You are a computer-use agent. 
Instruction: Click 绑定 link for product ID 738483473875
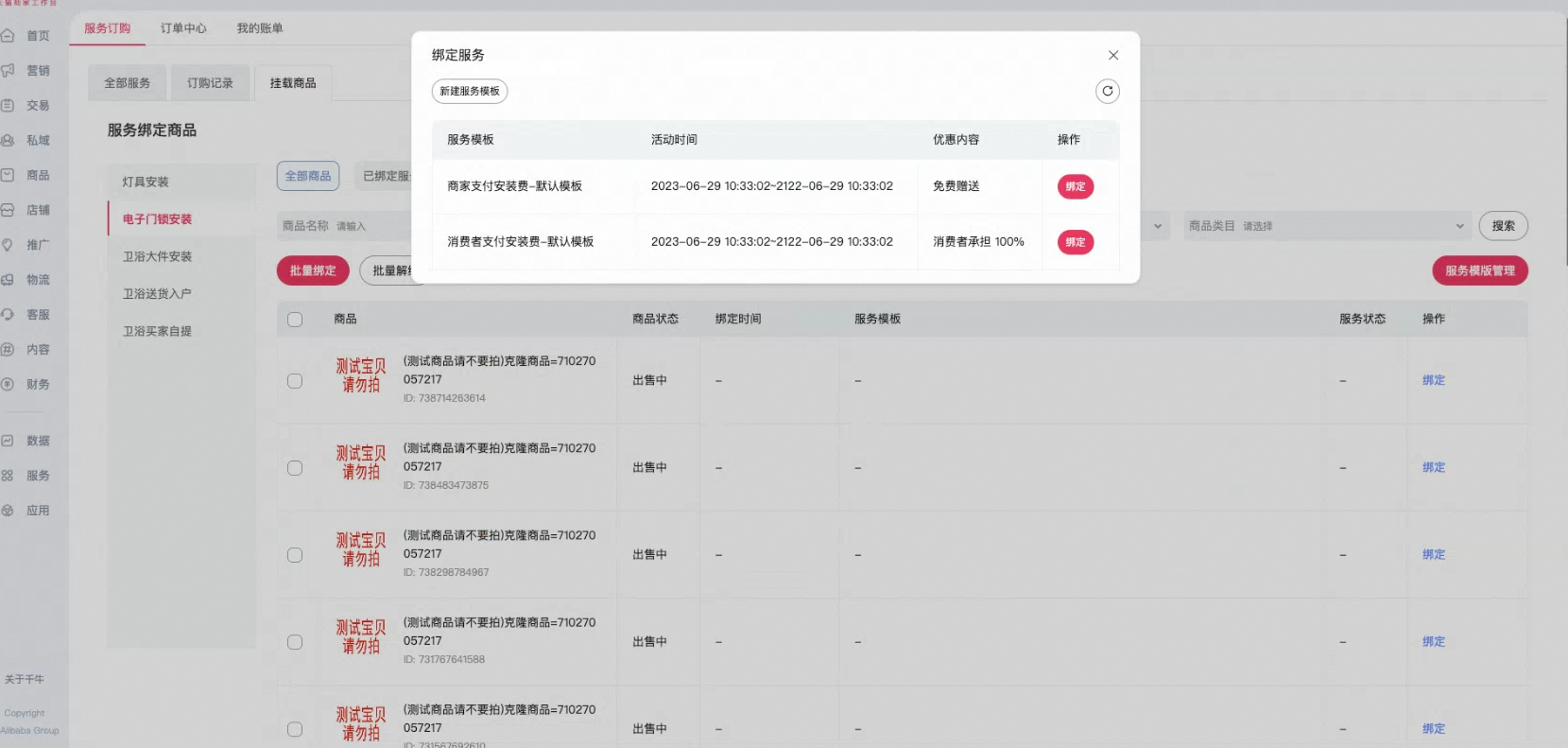(1434, 467)
